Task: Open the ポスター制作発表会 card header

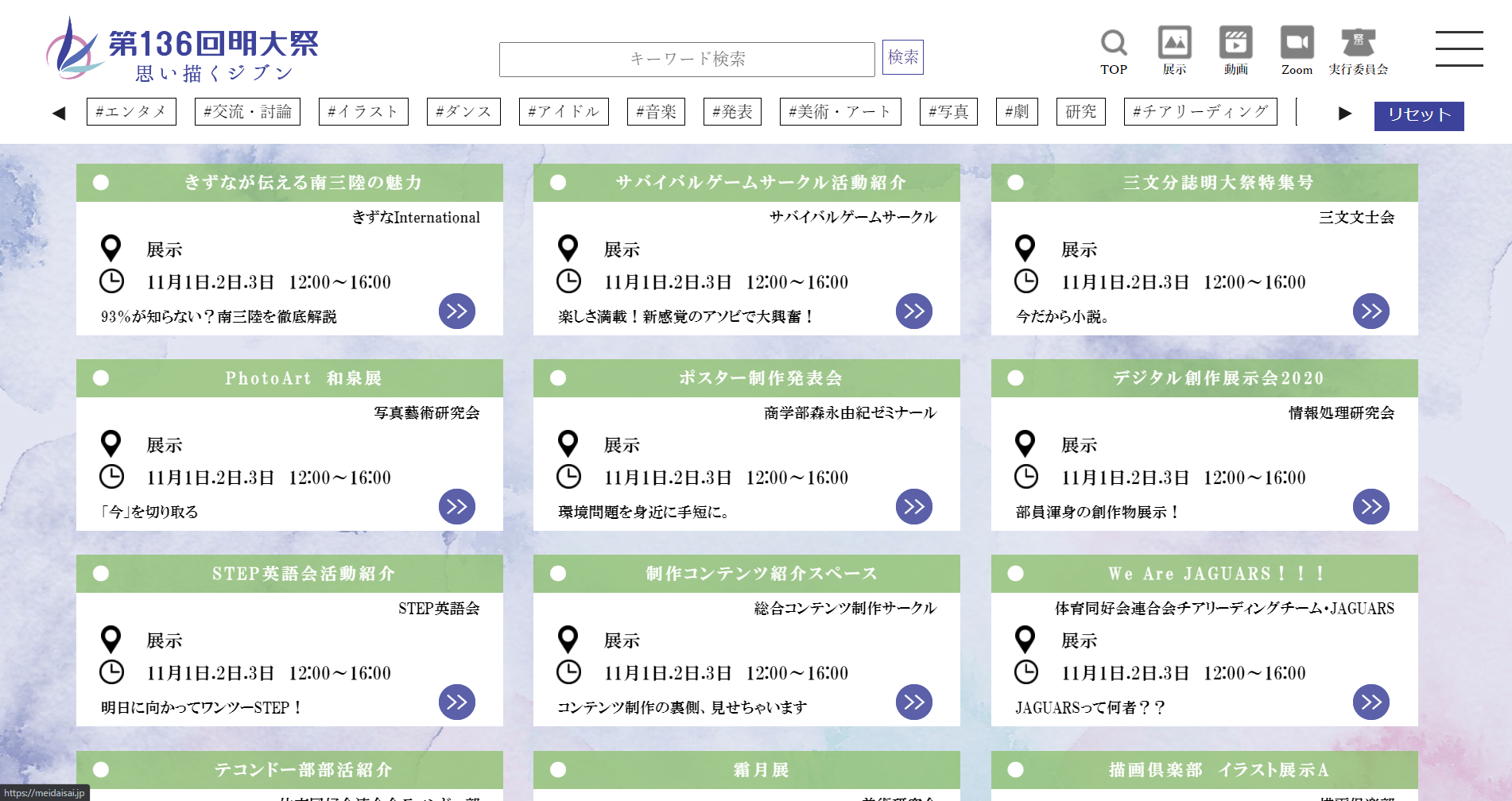Action: coord(761,378)
